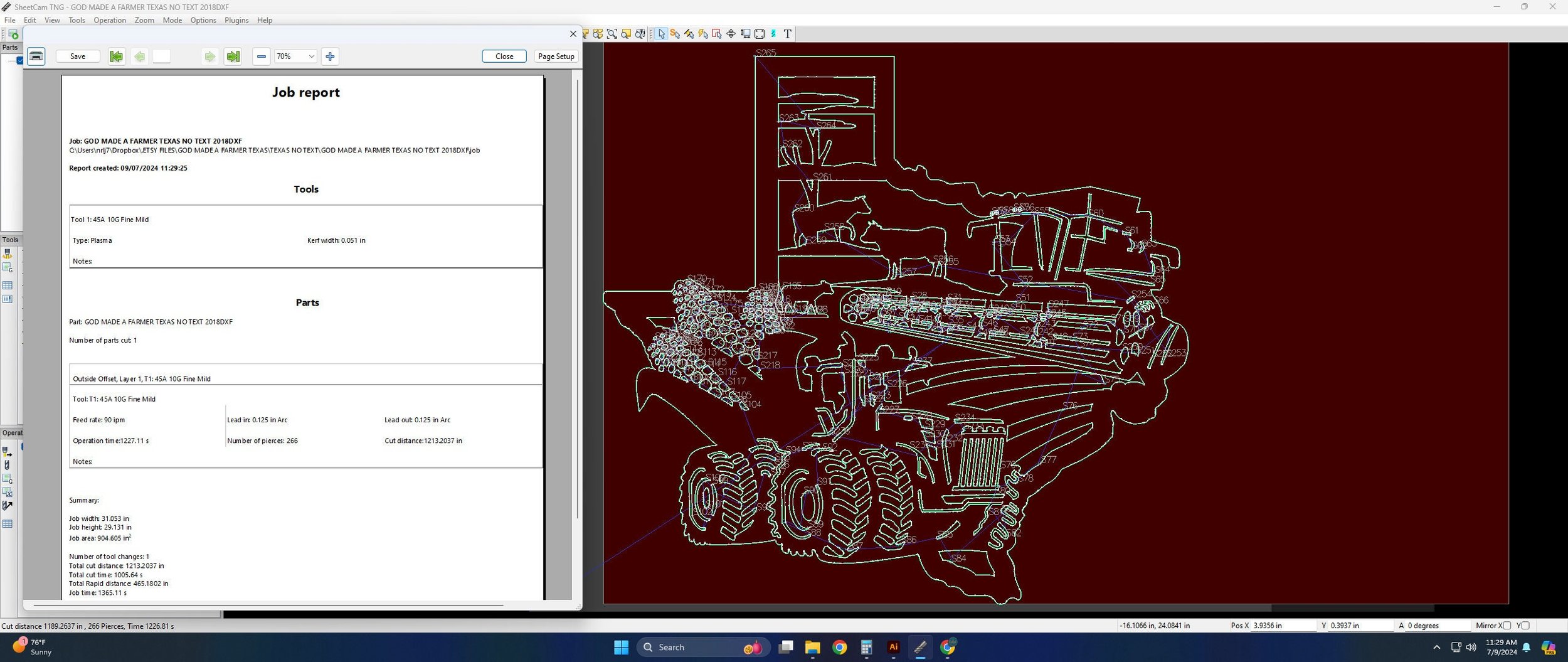Click the new tool icon in Tools panel
The width and height of the screenshot is (1568, 662).
point(8,254)
